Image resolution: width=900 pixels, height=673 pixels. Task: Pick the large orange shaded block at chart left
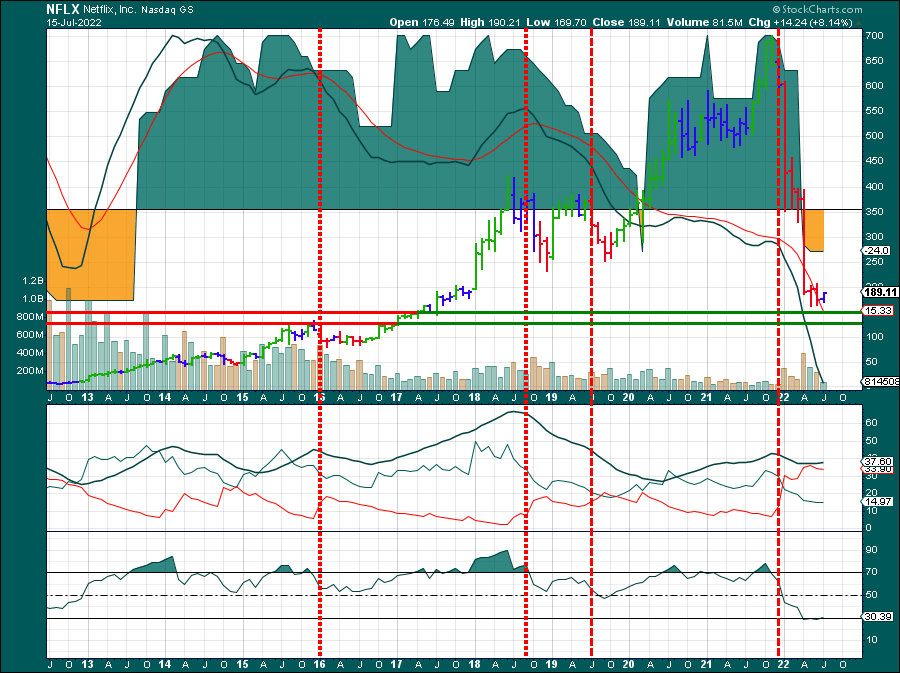[90, 254]
